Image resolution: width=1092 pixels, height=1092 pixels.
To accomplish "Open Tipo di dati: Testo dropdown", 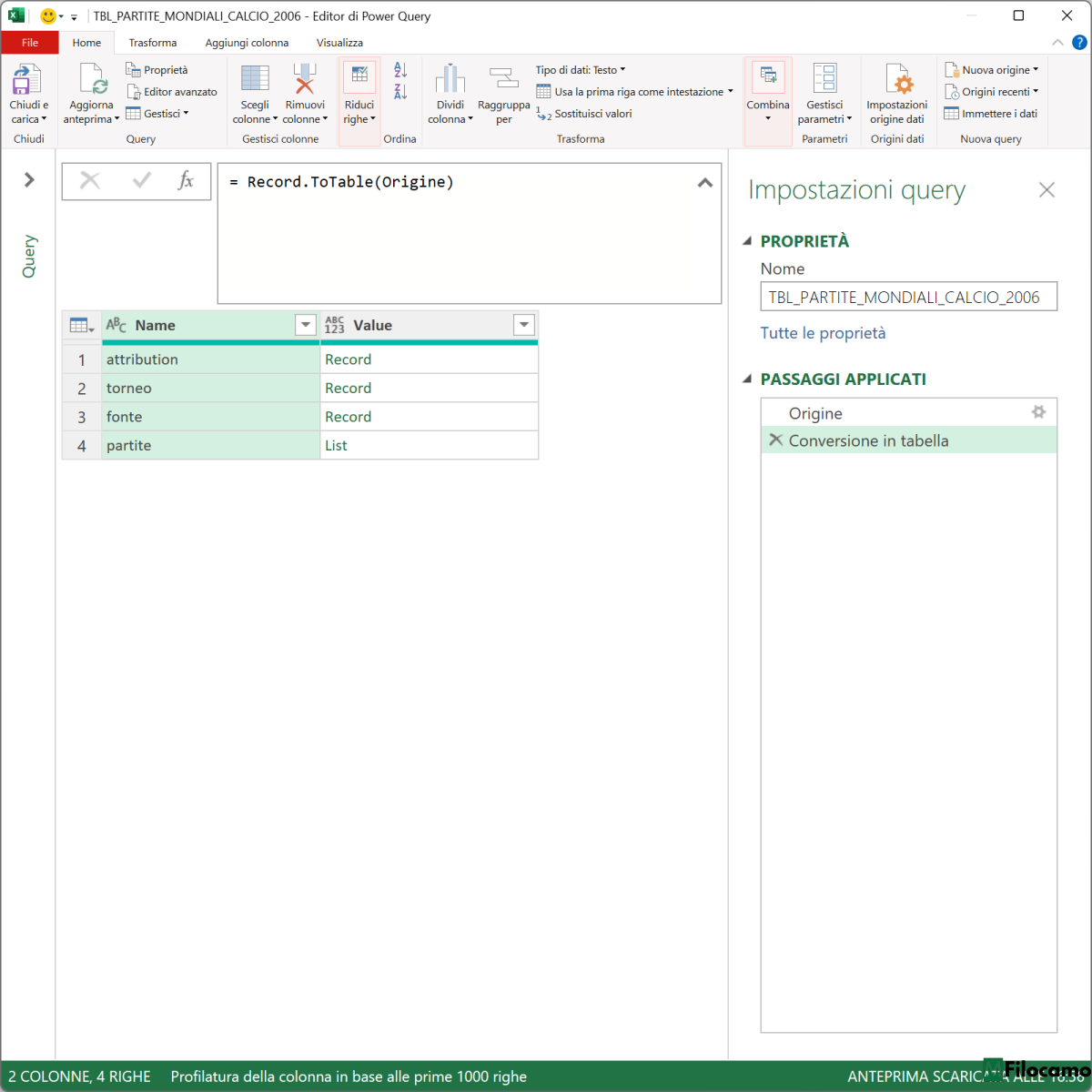I will coord(581,70).
